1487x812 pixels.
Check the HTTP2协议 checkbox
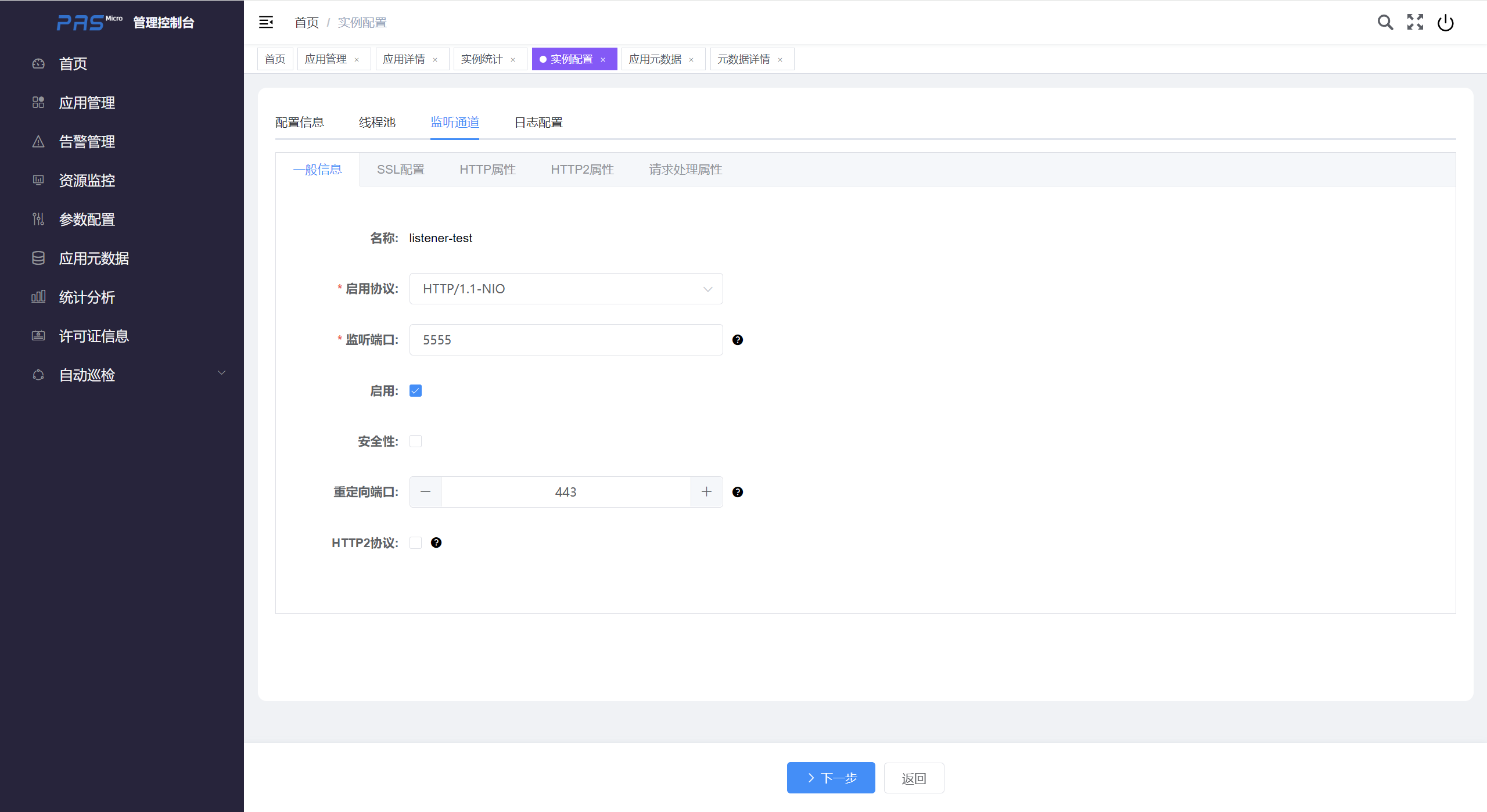[415, 542]
